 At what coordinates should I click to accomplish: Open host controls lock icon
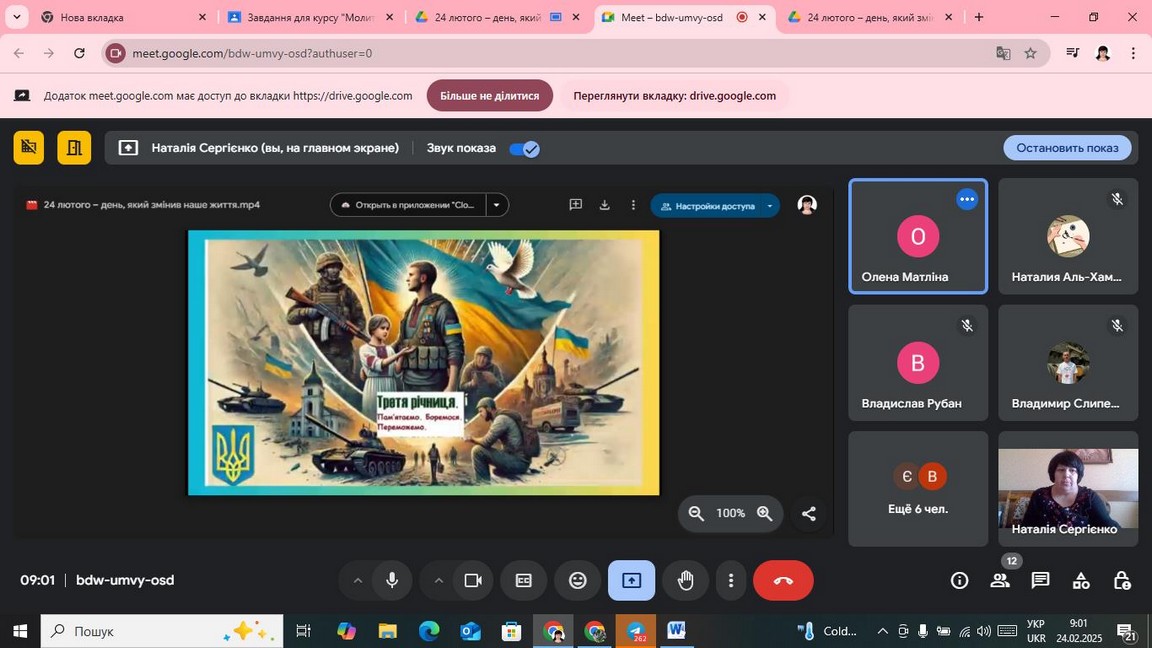(x=1122, y=580)
